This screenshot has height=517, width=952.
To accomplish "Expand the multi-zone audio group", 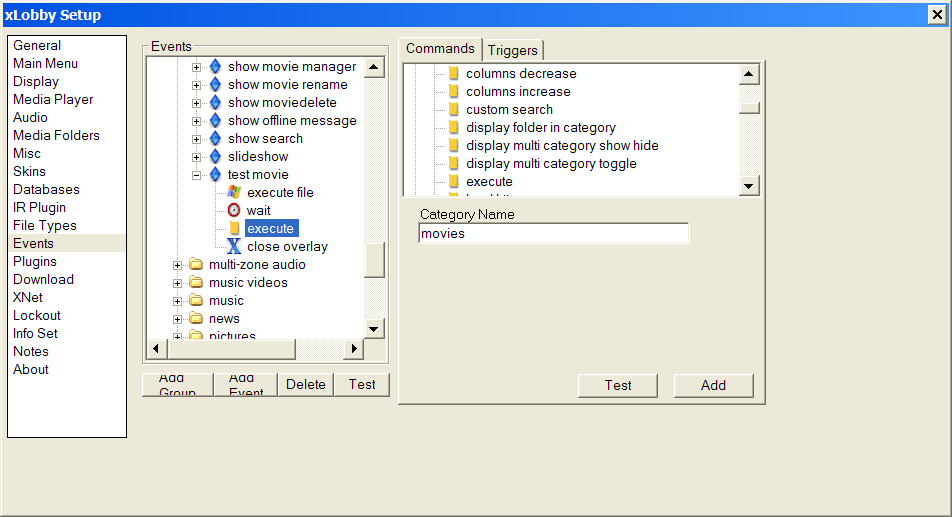I will click(177, 265).
